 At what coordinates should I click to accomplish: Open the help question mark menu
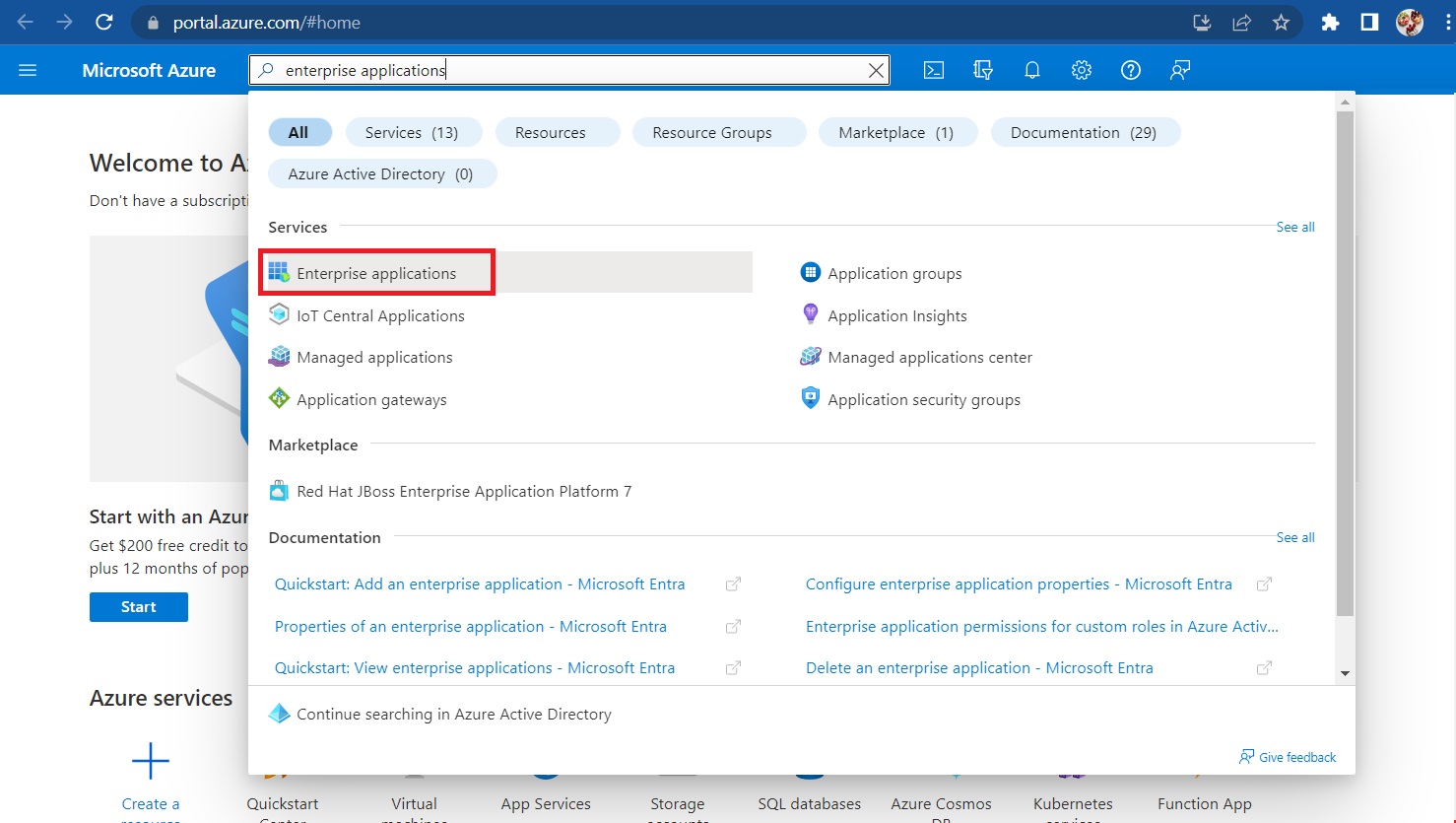[1130, 69]
